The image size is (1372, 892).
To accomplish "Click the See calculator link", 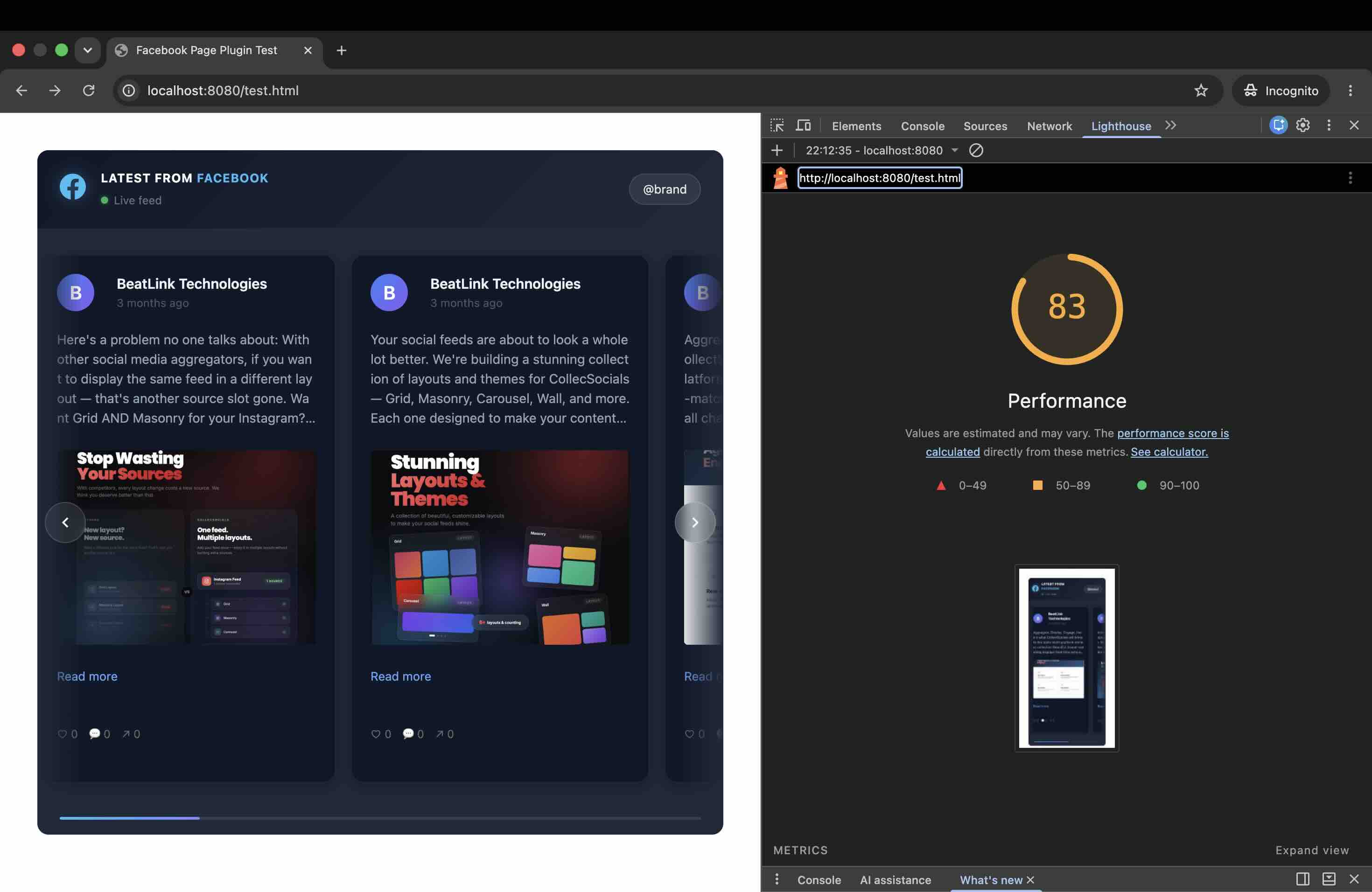I will click(x=1169, y=452).
